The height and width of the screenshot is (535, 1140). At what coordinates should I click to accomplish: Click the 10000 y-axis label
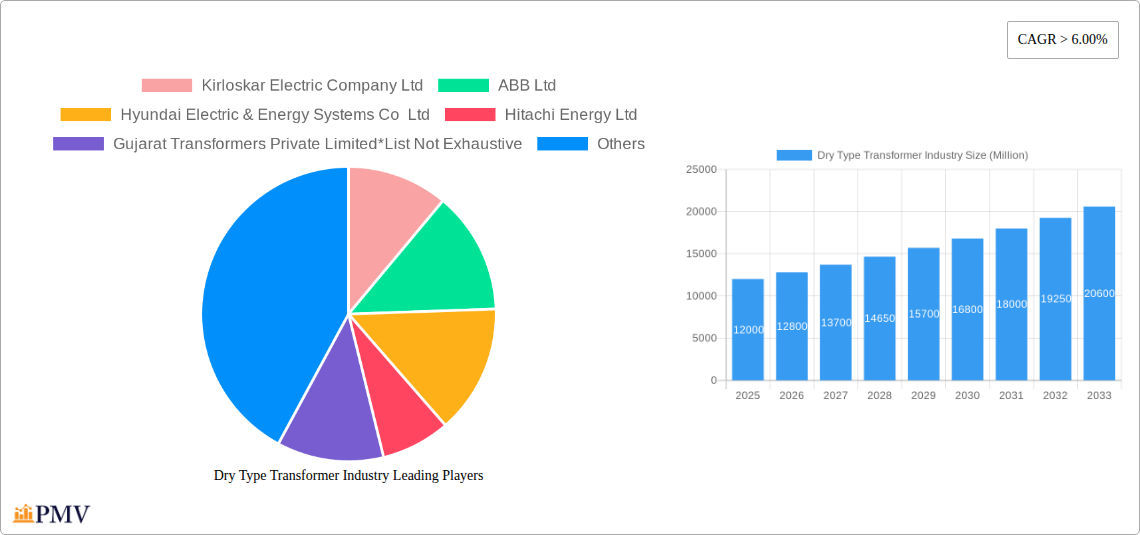click(702, 296)
